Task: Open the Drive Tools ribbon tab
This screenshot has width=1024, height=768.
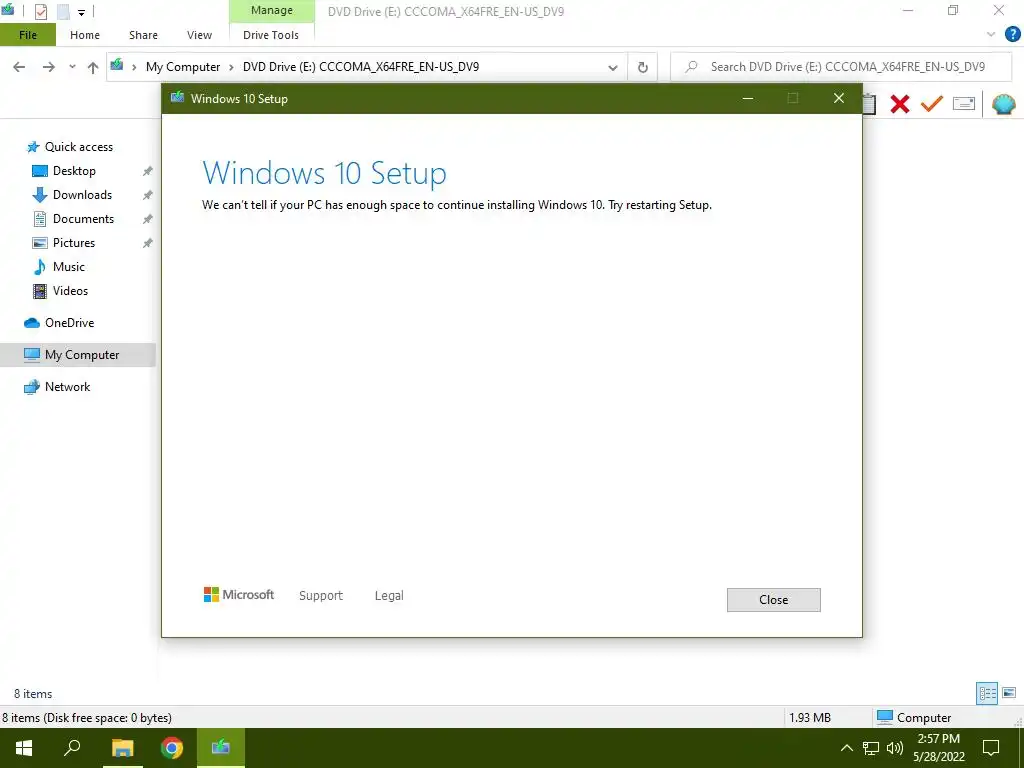Action: [271, 35]
